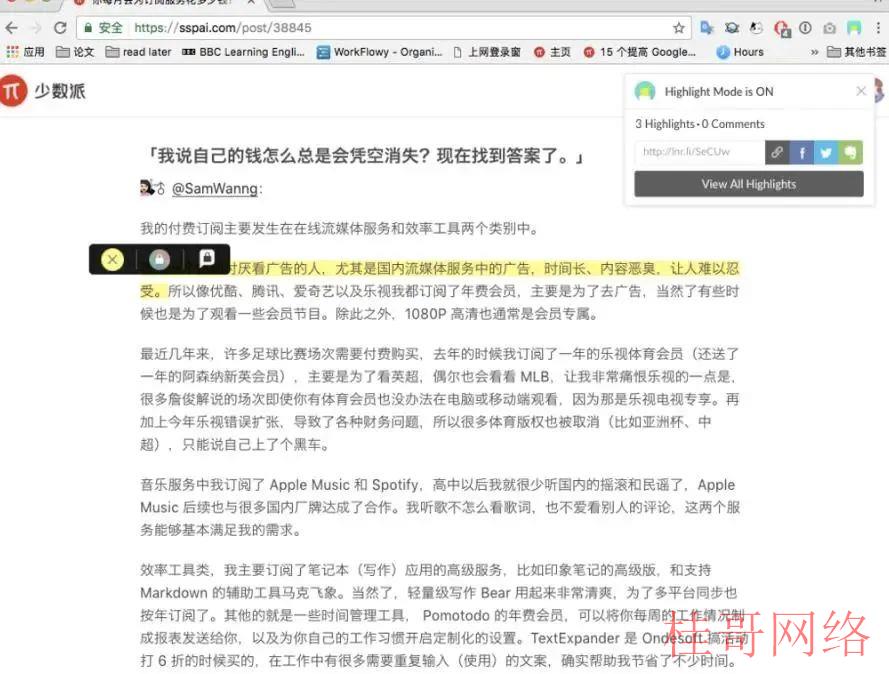The width and height of the screenshot is (889, 674).
Task: Open the 其他书签 folder
Action: [857, 52]
